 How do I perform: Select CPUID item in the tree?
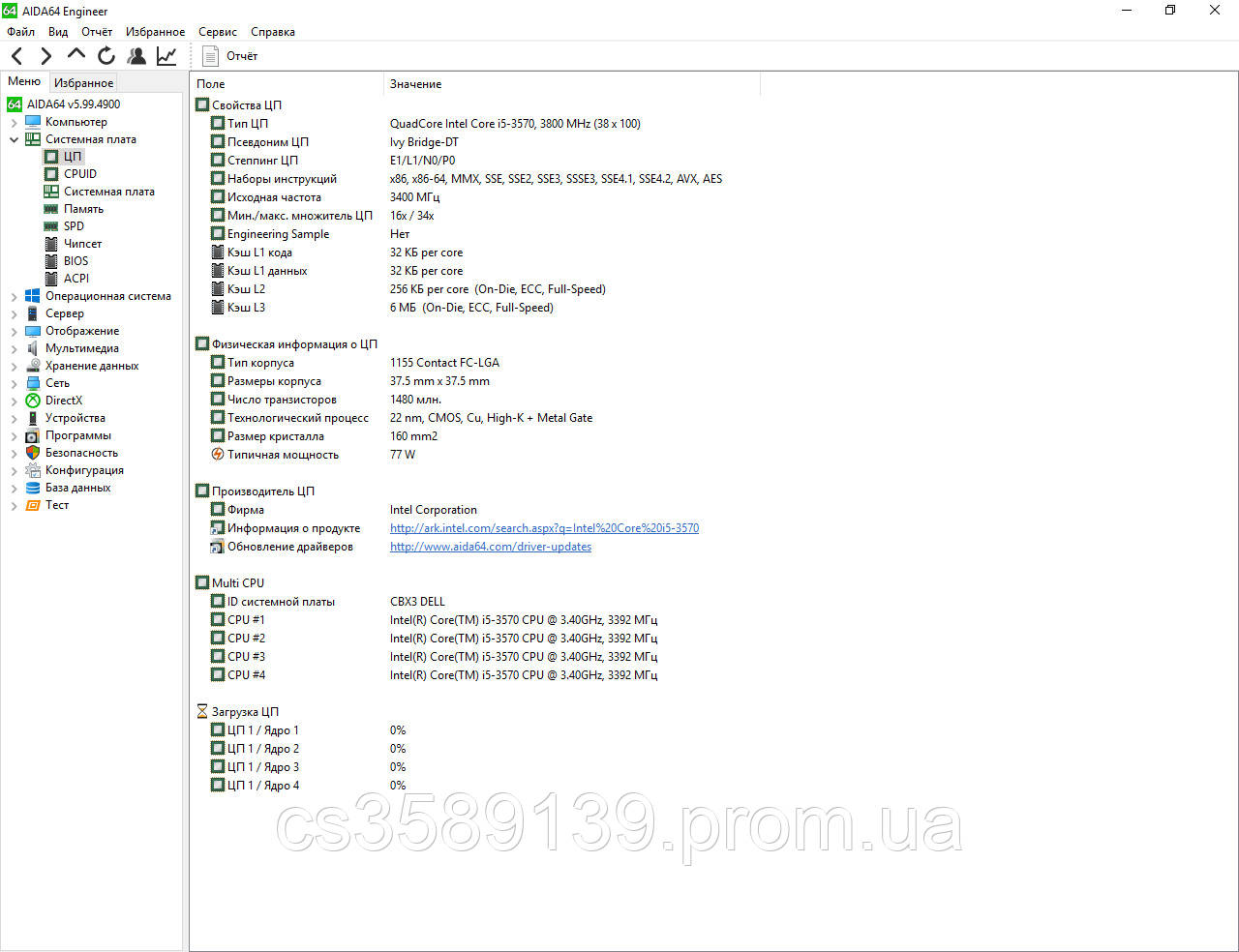pyautogui.click(x=79, y=174)
